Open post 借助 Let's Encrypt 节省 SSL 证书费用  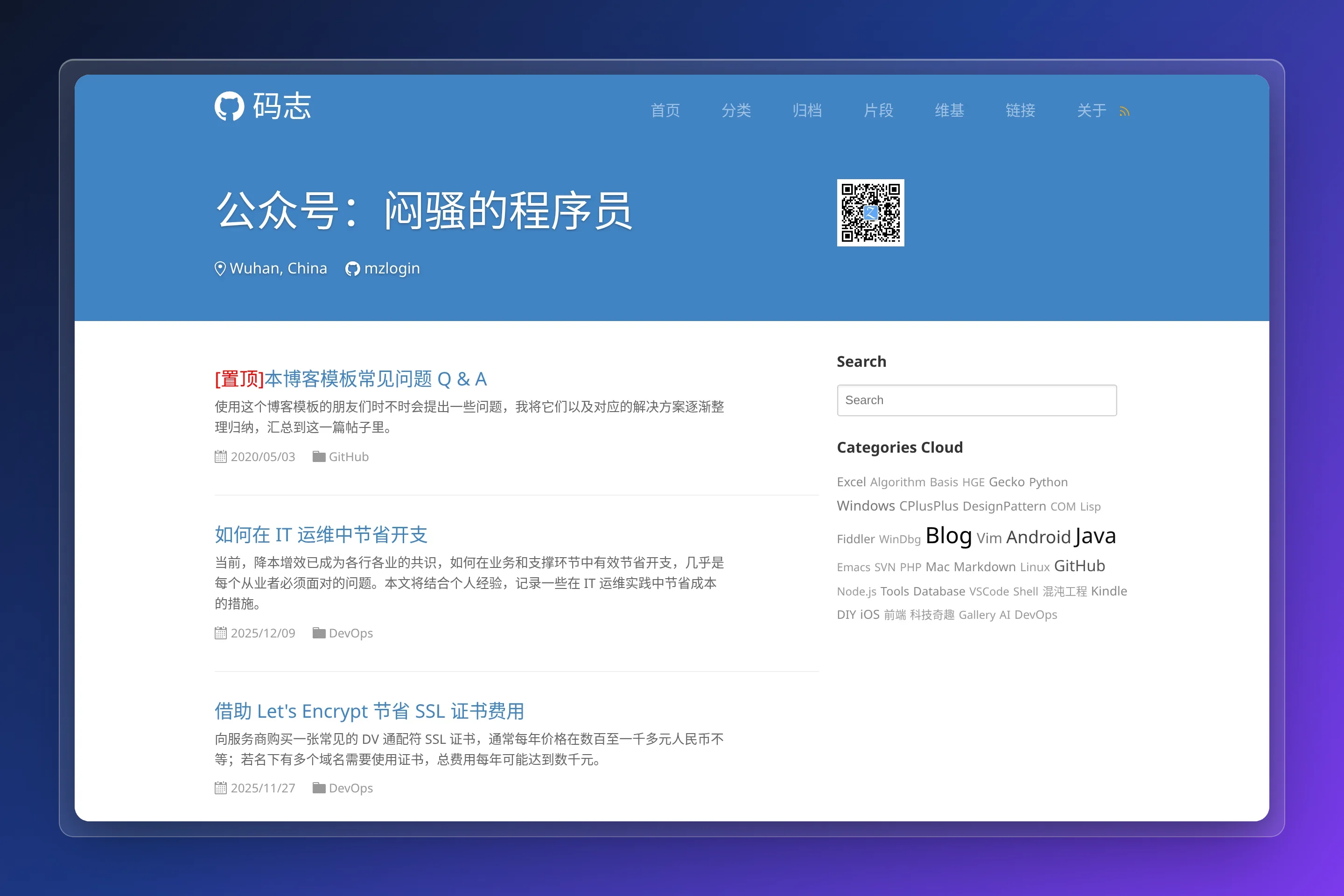[369, 711]
